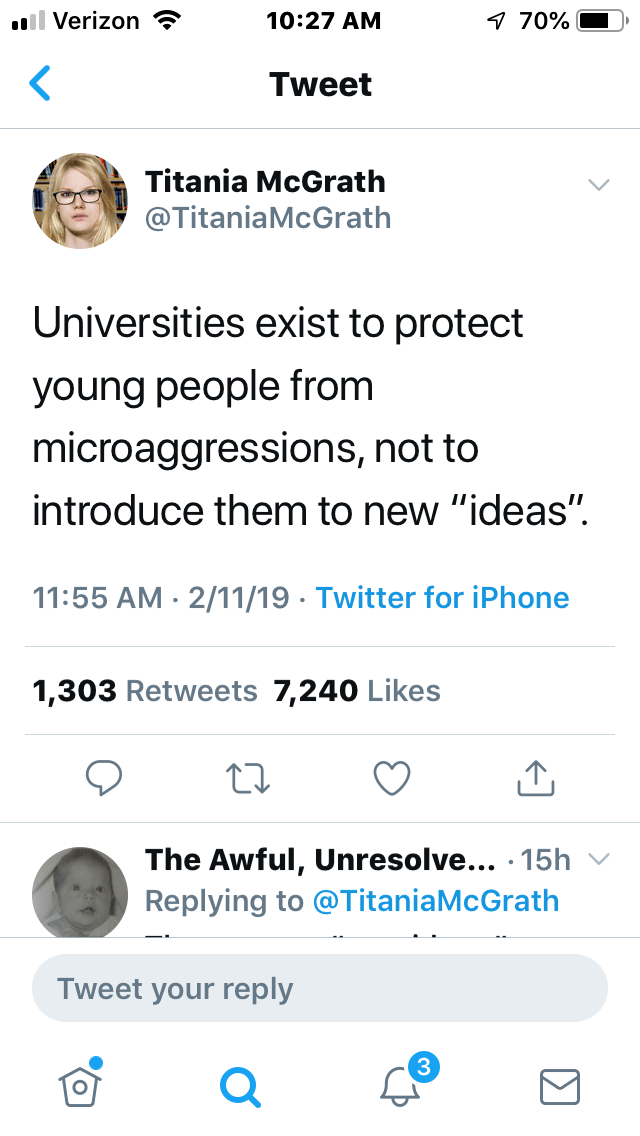Tap the battery indicator in status bar
Screen dimensions: 640x1136
[598, 21]
